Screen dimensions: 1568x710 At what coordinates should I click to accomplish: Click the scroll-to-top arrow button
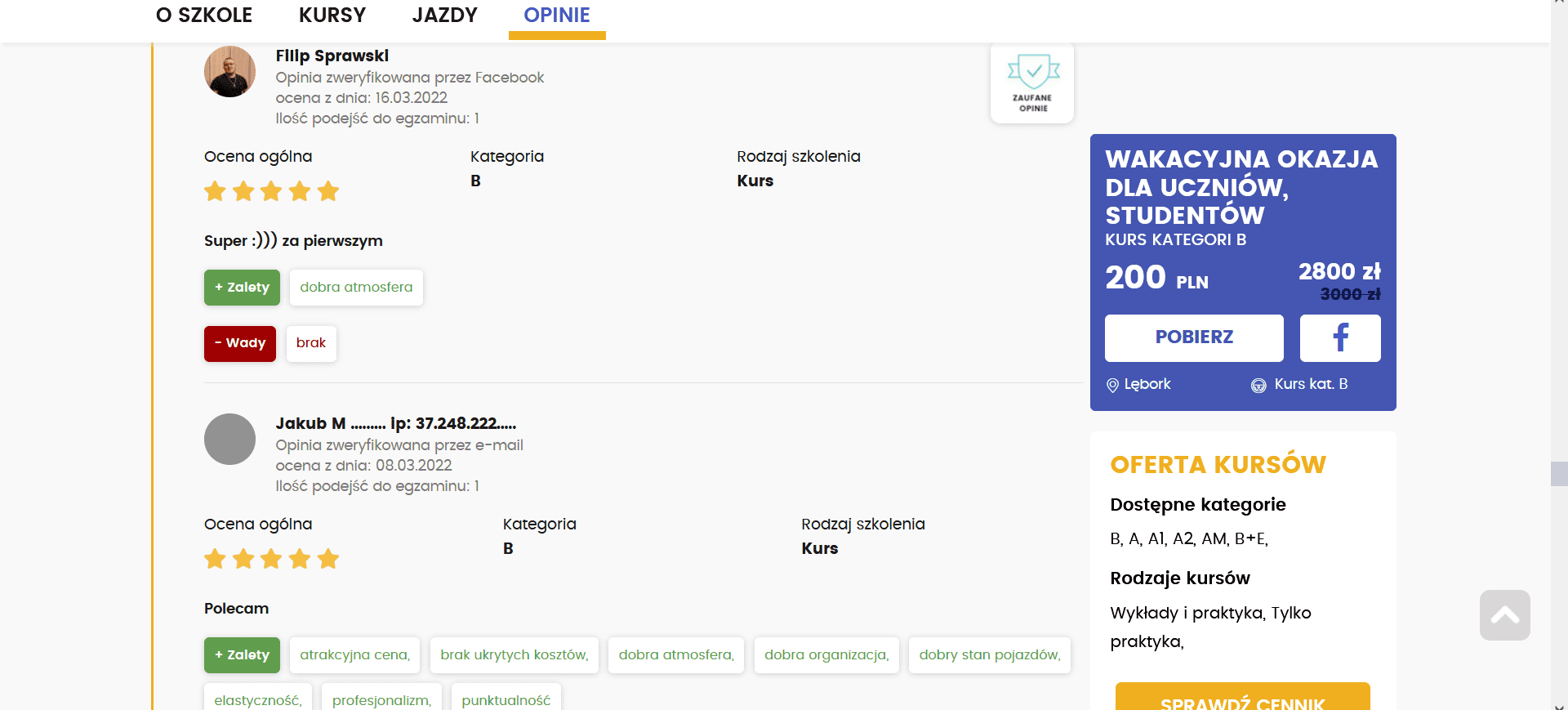1504,615
